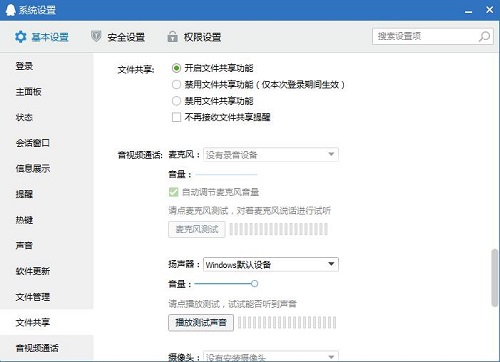
Task: Open the 摄像头 device dropdown
Action: point(271,356)
